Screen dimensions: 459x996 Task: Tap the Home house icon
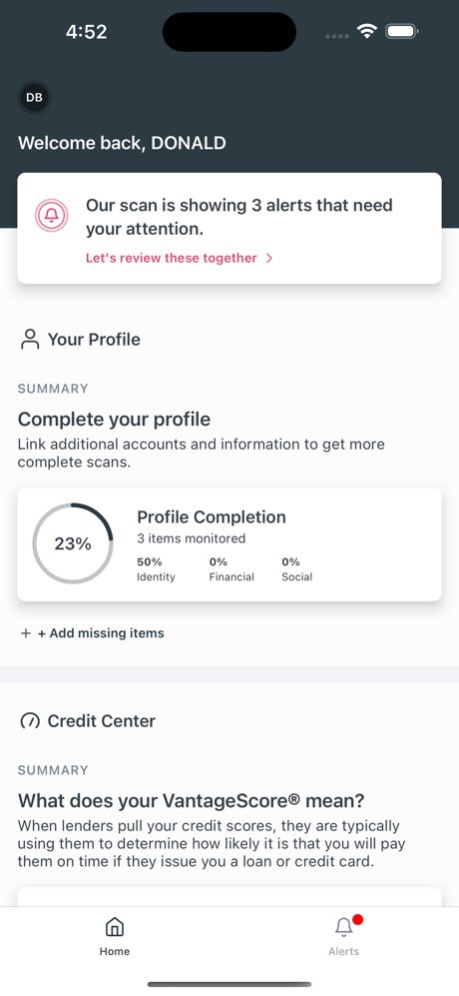click(114, 927)
